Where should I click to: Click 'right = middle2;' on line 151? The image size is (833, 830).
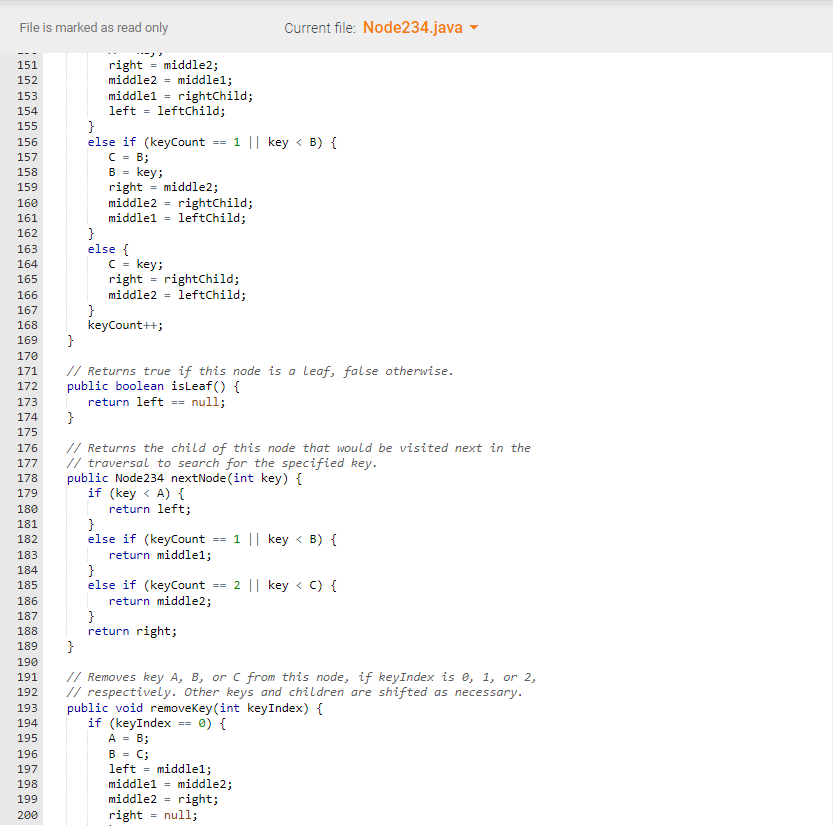point(164,65)
